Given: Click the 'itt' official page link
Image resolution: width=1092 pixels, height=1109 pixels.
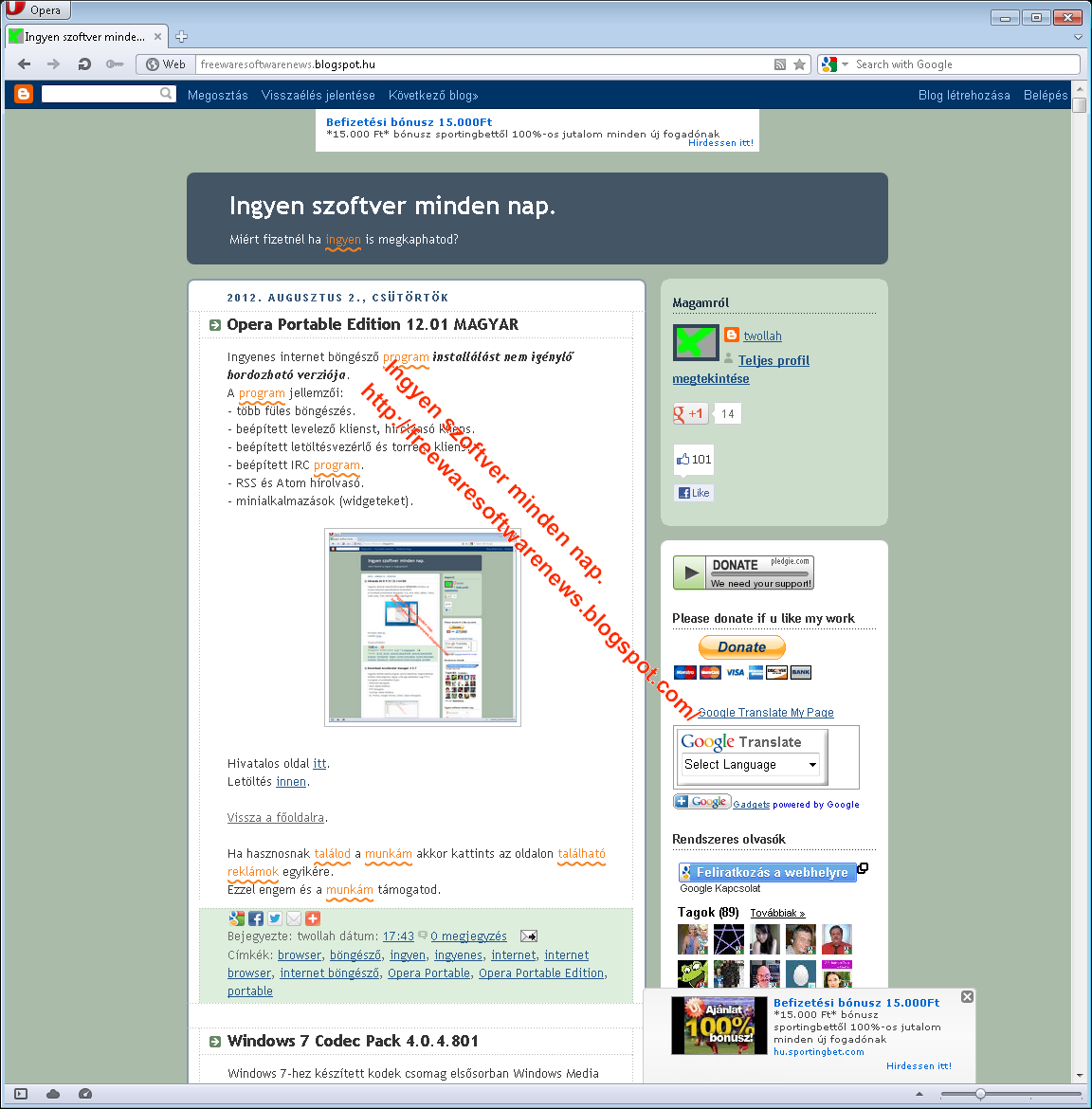Looking at the screenshot, I should pos(319,764).
